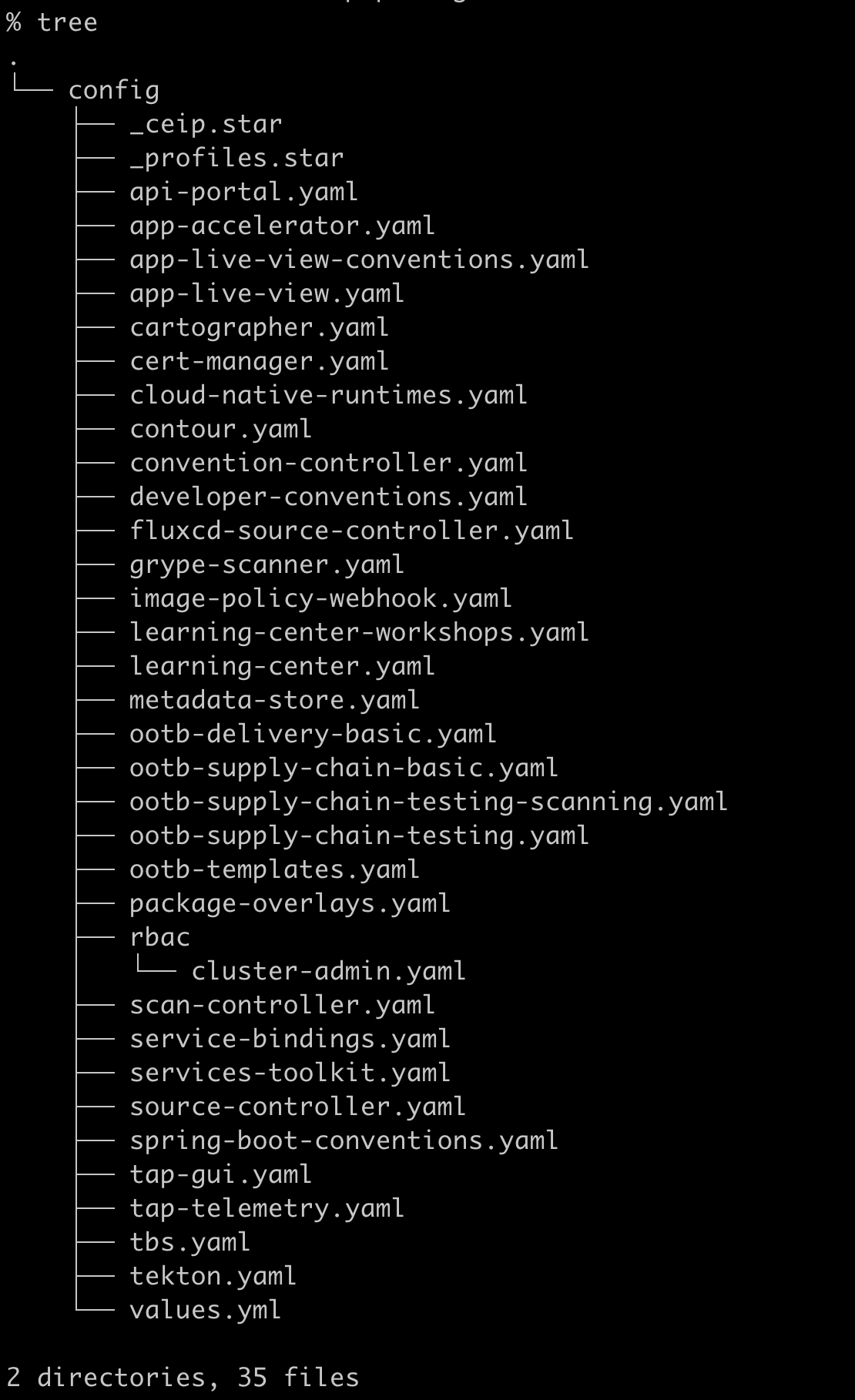Select the _profiles.star file name
Viewport: 855px width, 1400px height.
[x=236, y=159]
